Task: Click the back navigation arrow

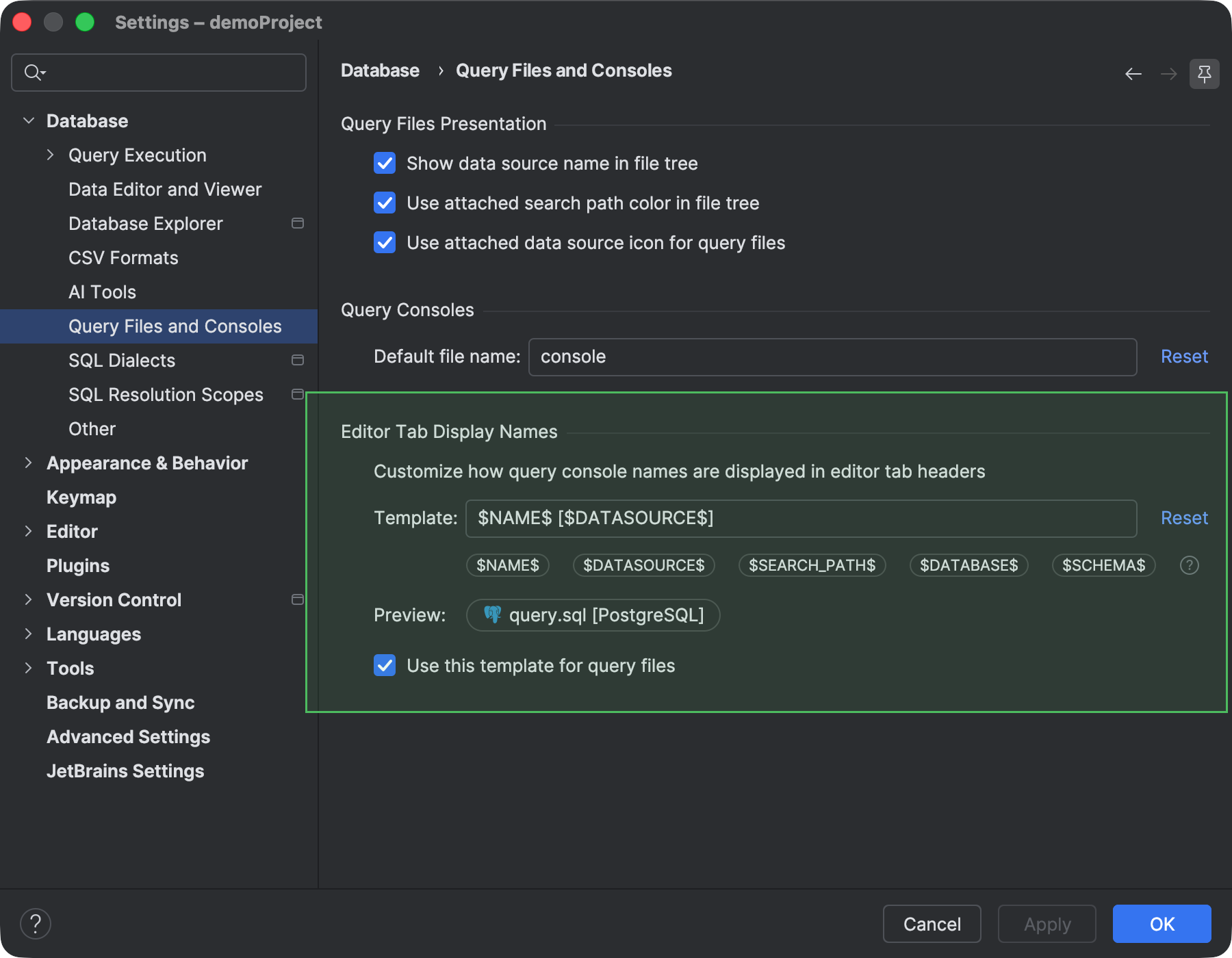Action: [x=1133, y=74]
